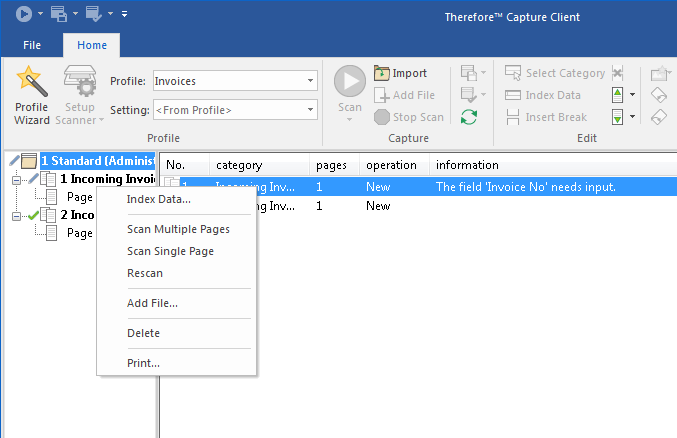Open Setup Scanner dropdown arrow
Screen dimensions: 677x438
pos(101,120)
